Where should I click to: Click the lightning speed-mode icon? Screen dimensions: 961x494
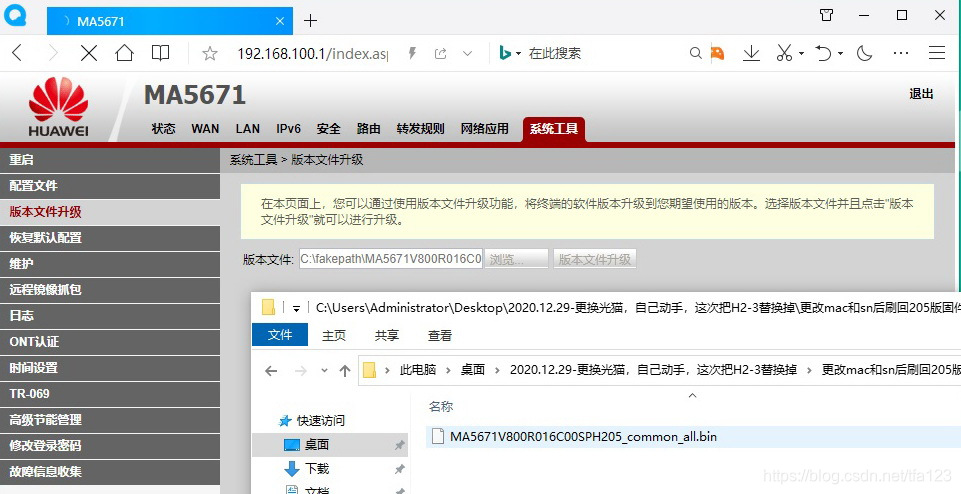(412, 53)
